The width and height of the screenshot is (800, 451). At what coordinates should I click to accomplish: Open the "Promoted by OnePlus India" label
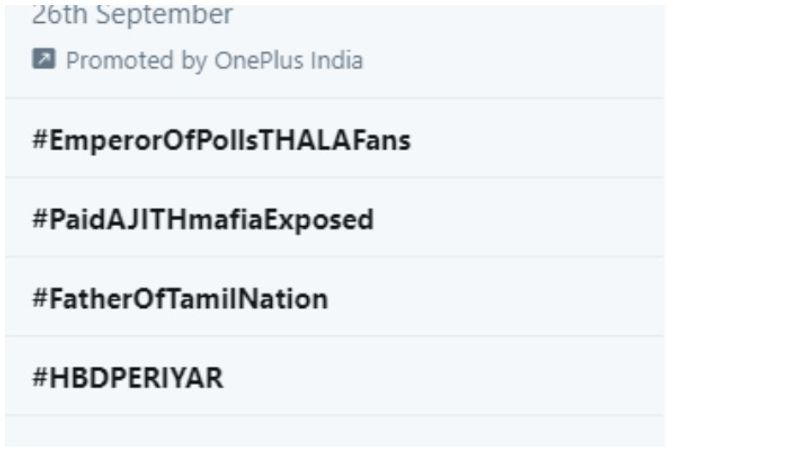pos(214,60)
